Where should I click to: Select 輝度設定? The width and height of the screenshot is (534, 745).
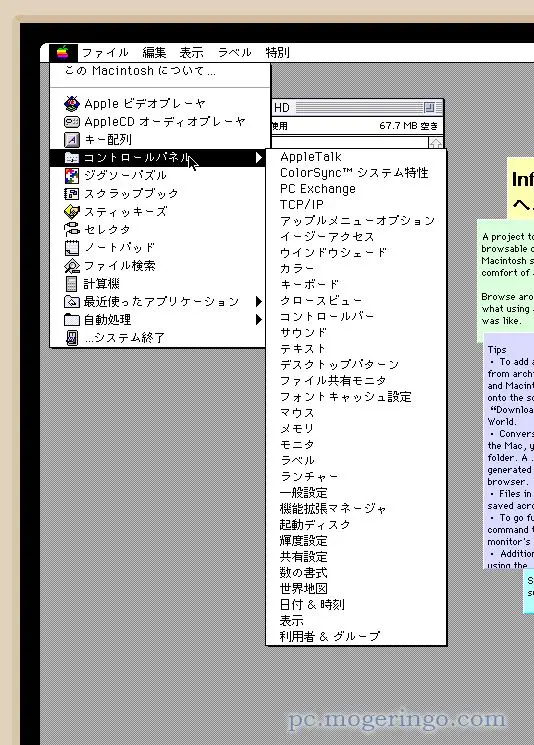(x=356, y=541)
